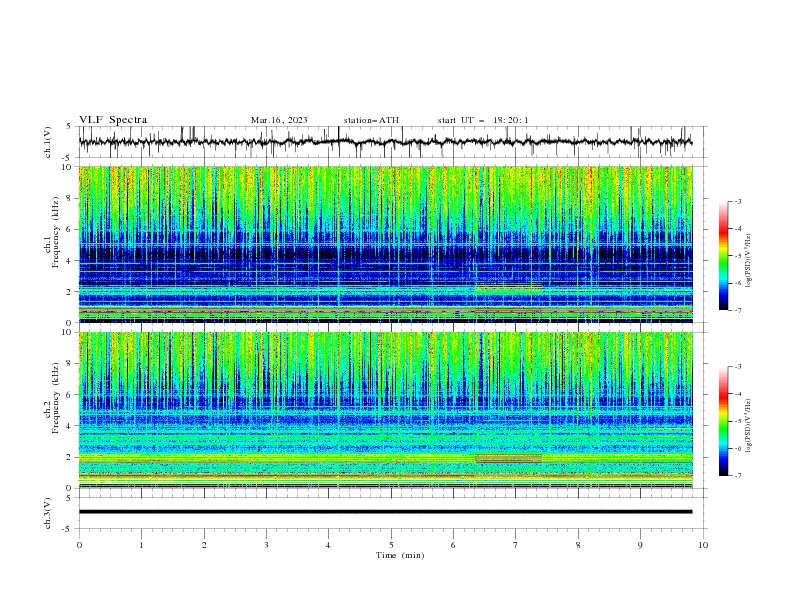
Task: Click the log(PSD) label beside ch.1 colorbar
Action: 748,261
